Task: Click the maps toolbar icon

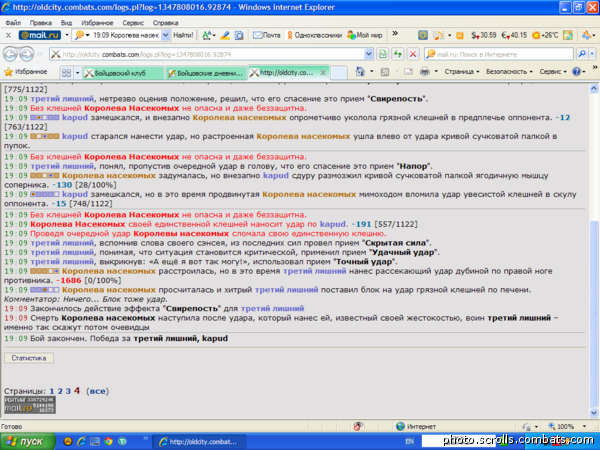Action: click(x=568, y=35)
